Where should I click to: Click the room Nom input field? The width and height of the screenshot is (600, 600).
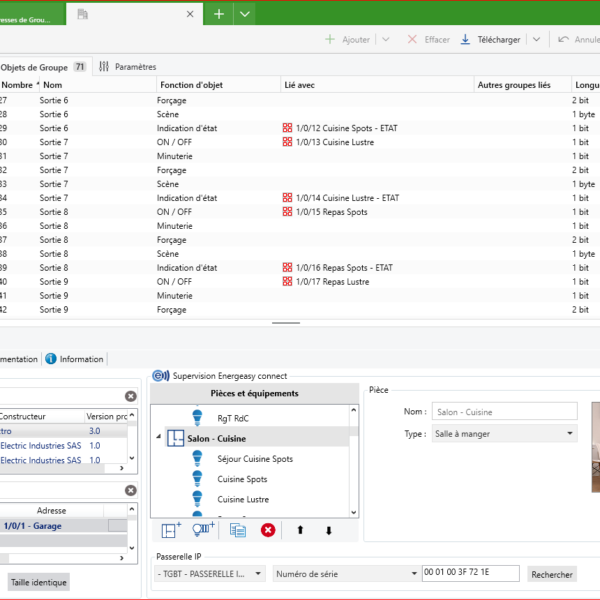click(504, 411)
